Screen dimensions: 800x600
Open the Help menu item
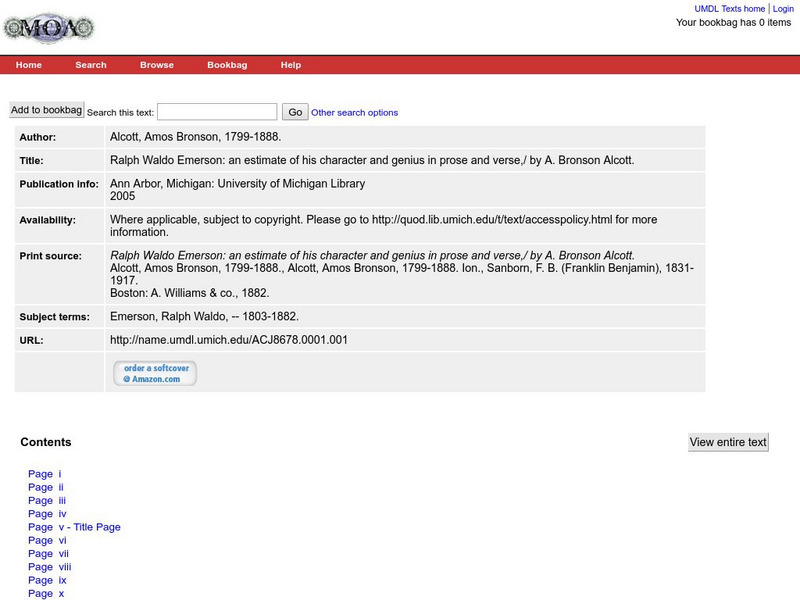pos(291,65)
